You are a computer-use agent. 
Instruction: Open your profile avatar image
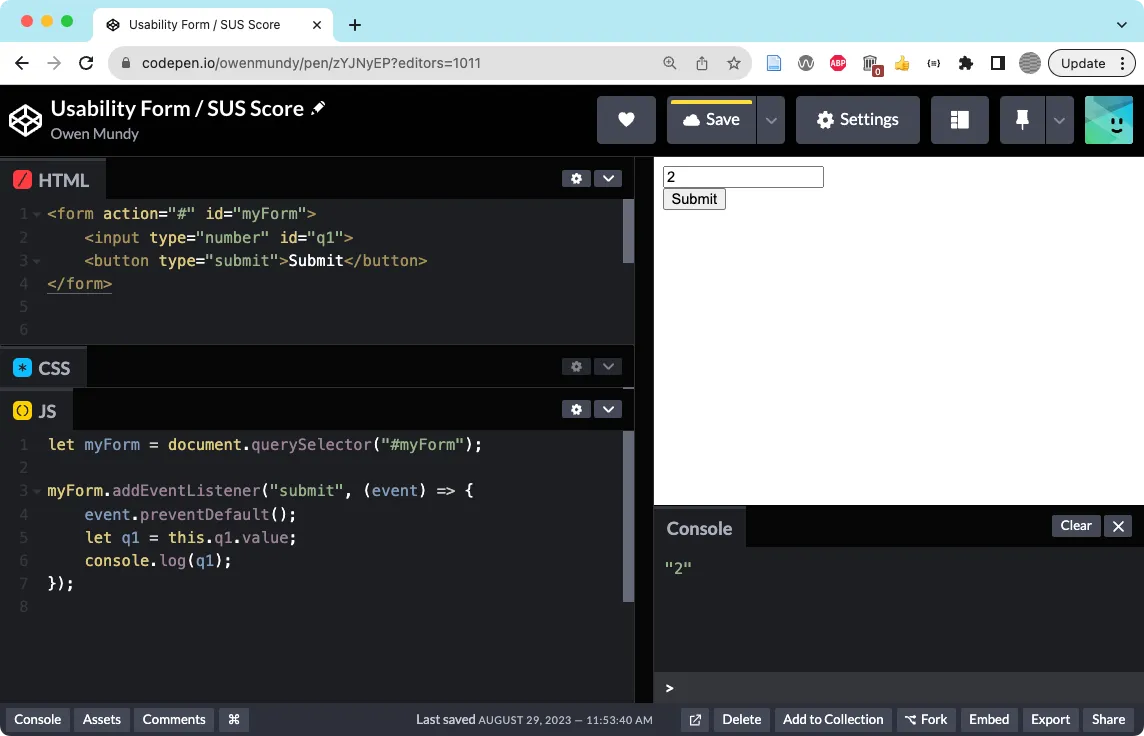point(1108,119)
